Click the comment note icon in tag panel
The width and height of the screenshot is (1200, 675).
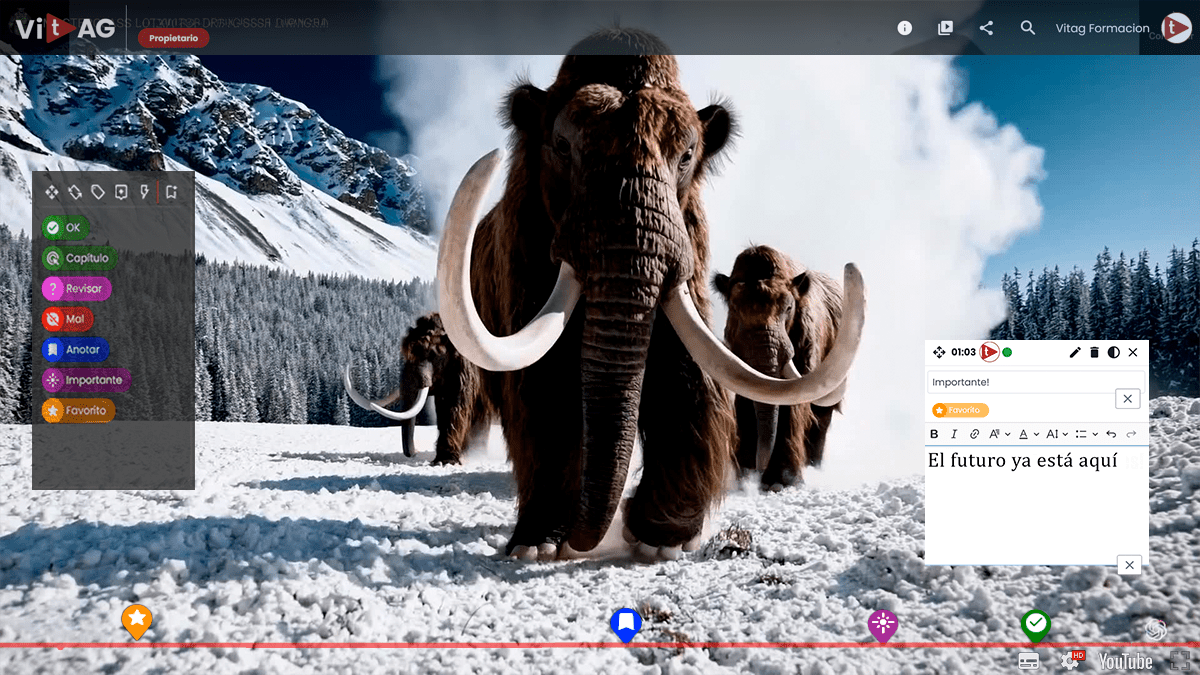pyautogui.click(x=121, y=192)
